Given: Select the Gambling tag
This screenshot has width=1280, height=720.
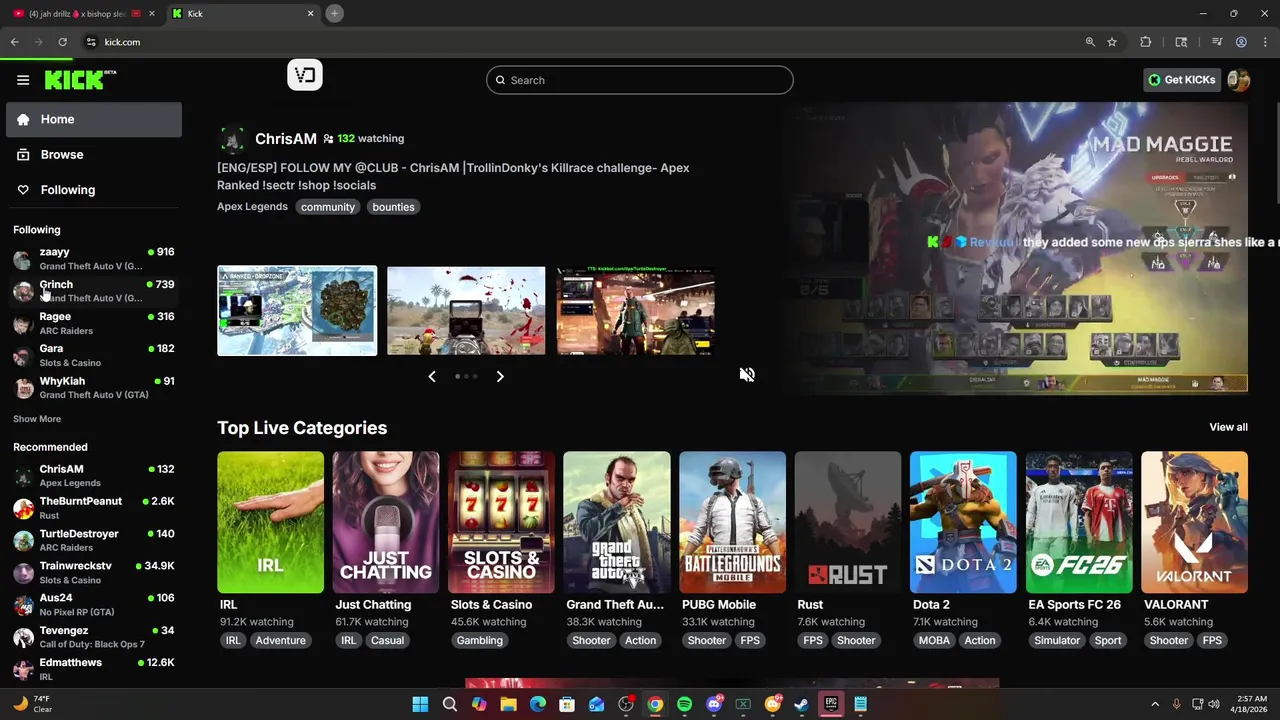Looking at the screenshot, I should click(x=480, y=641).
